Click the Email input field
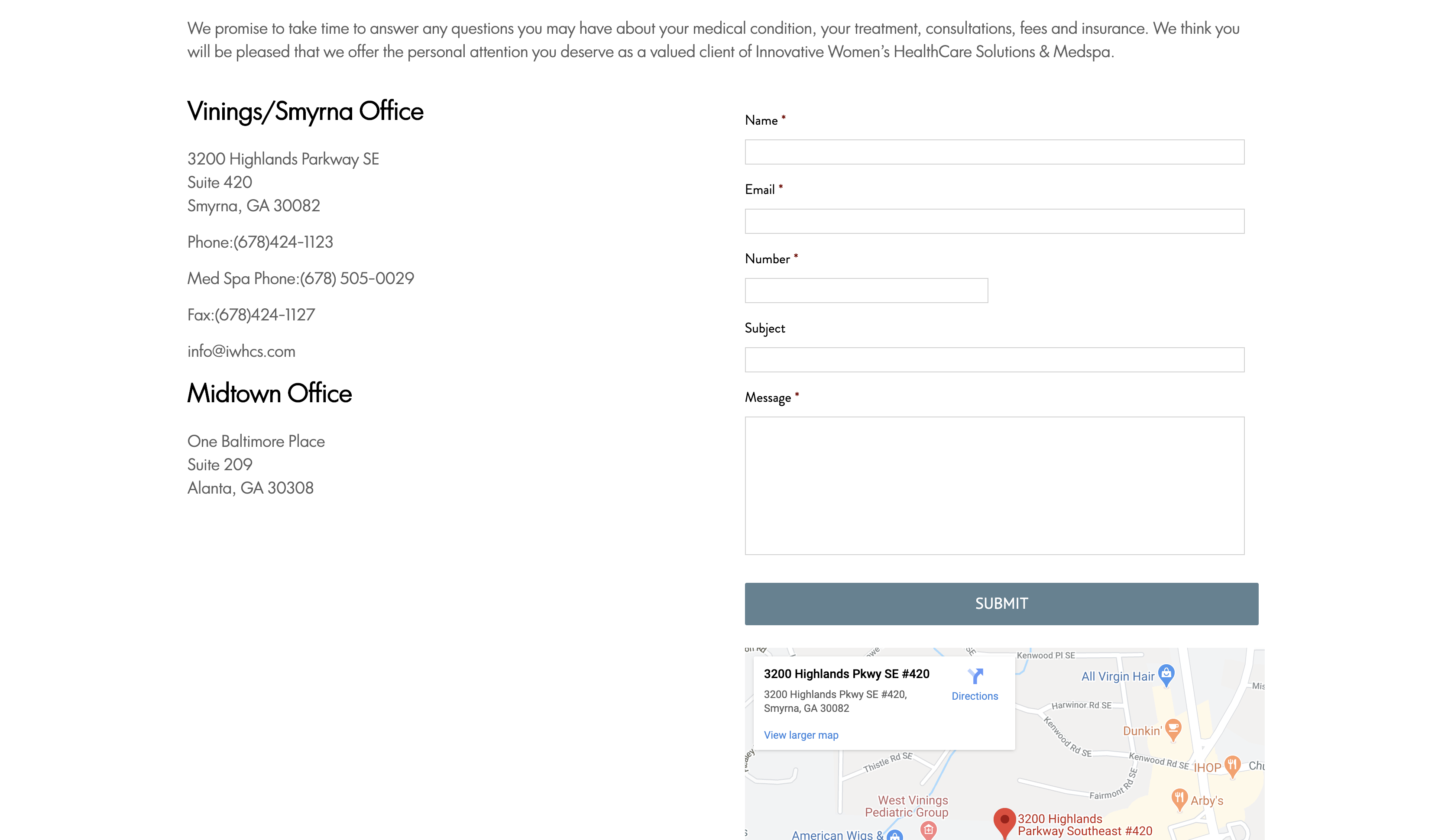Screen dimensions: 1451x840 click(x=994, y=221)
